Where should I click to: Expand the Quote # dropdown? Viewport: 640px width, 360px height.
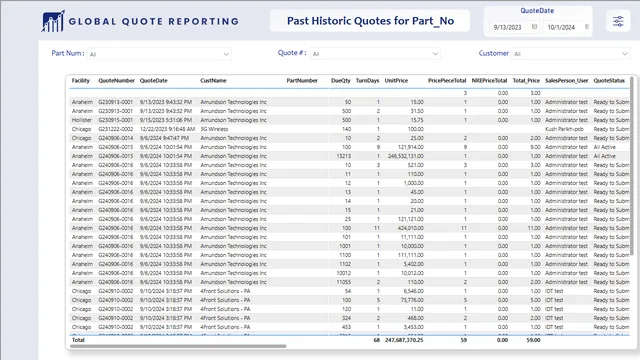(435, 54)
